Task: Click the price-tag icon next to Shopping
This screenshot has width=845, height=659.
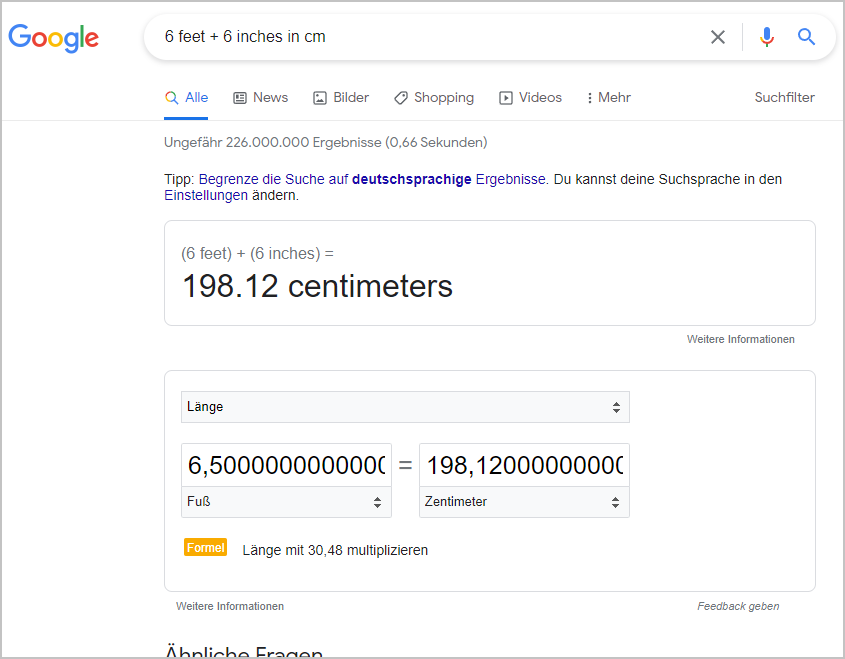Action: 402,97
